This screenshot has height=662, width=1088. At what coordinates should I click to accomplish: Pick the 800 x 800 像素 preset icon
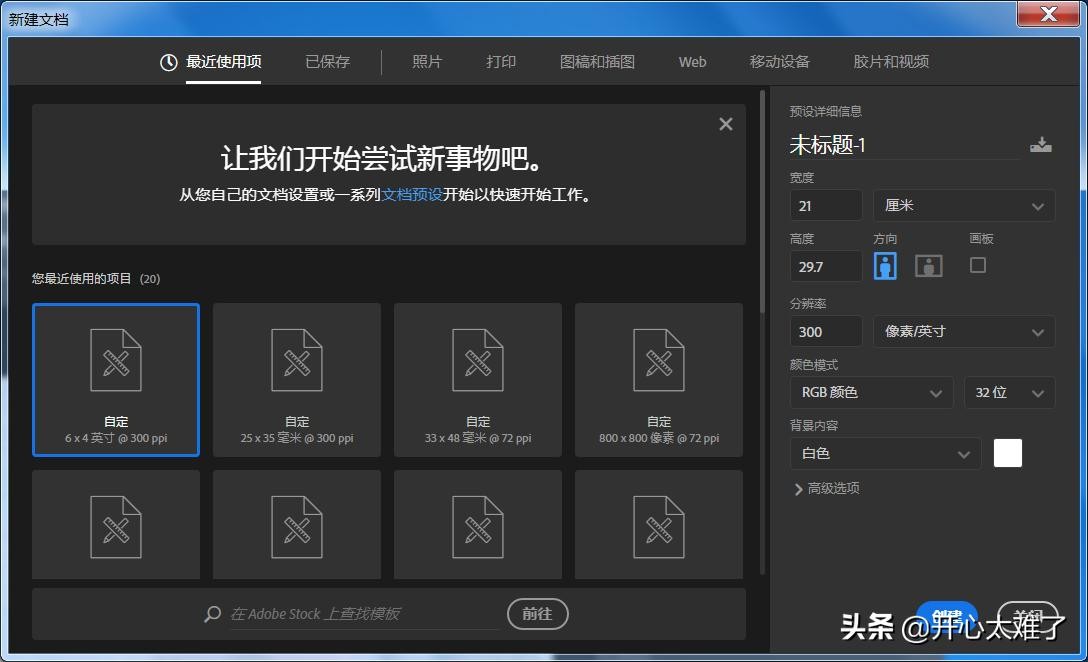coord(659,361)
